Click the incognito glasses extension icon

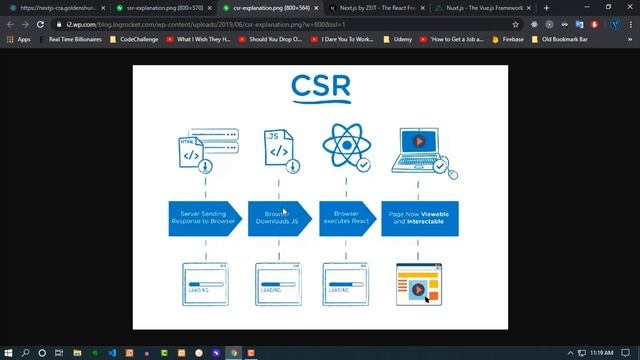564,24
